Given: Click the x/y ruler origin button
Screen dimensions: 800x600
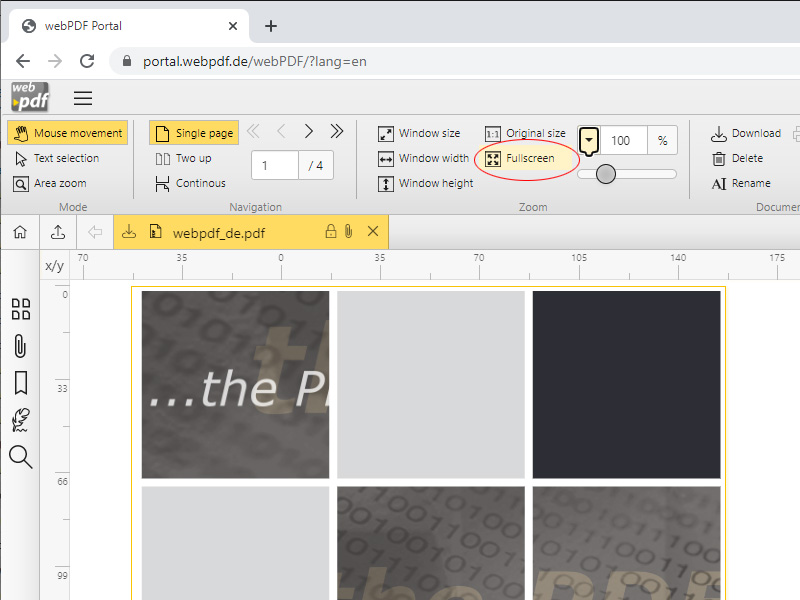Looking at the screenshot, I should click(55, 265).
